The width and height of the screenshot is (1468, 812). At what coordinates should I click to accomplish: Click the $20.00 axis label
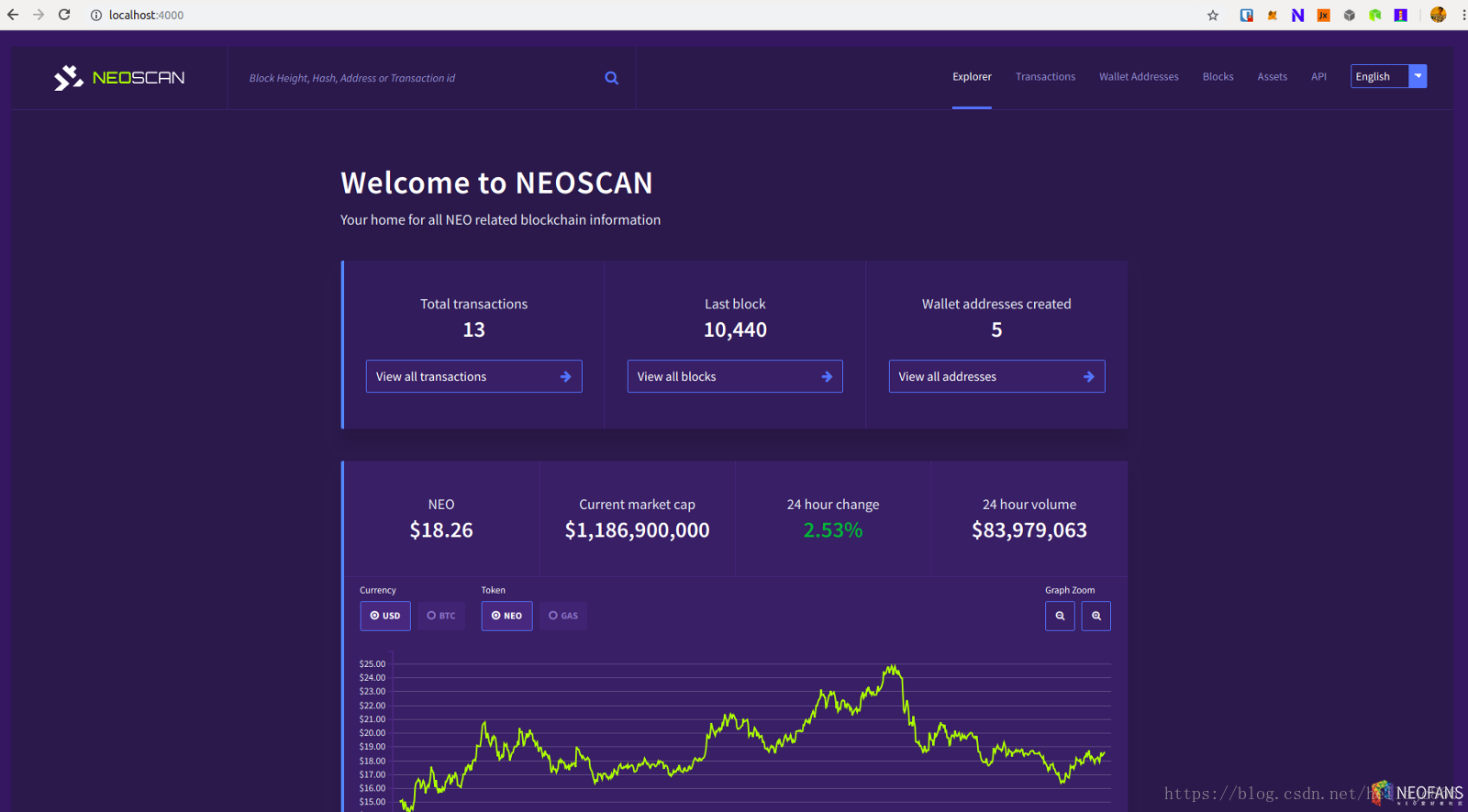coord(373,733)
